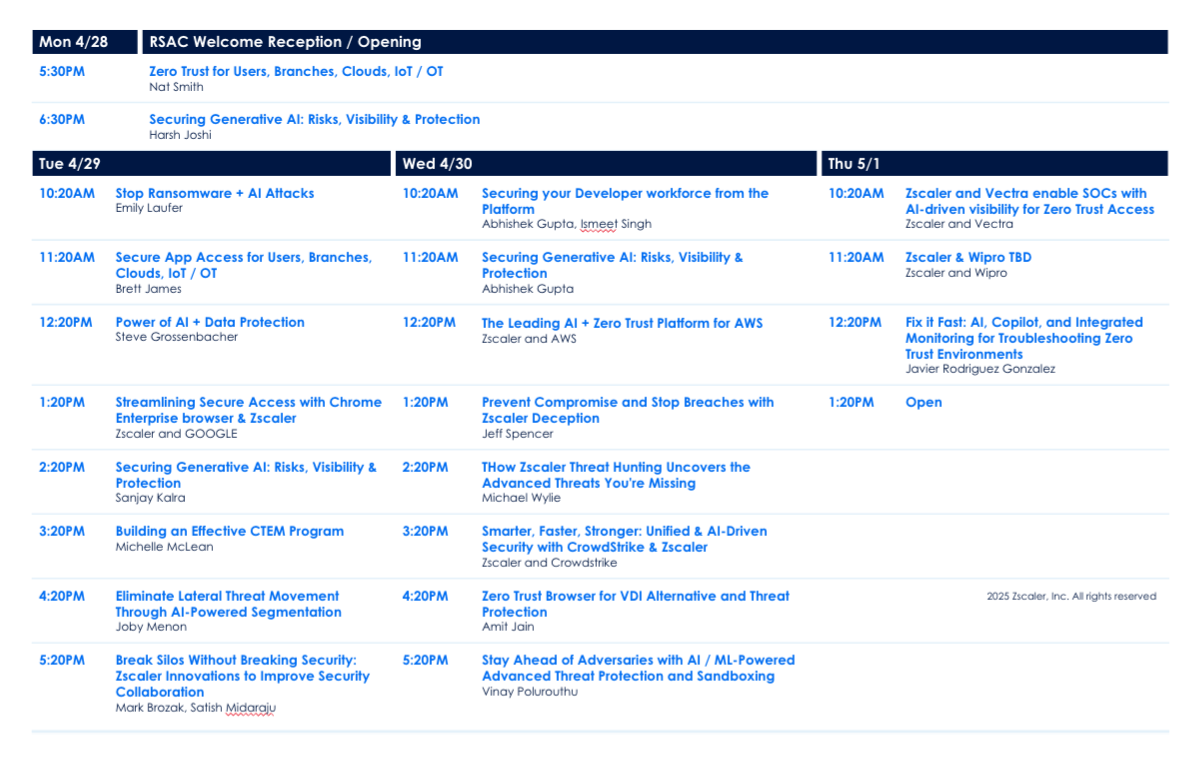Click the 2025 Zscaler, Inc. copyright notice

pos(1071,596)
